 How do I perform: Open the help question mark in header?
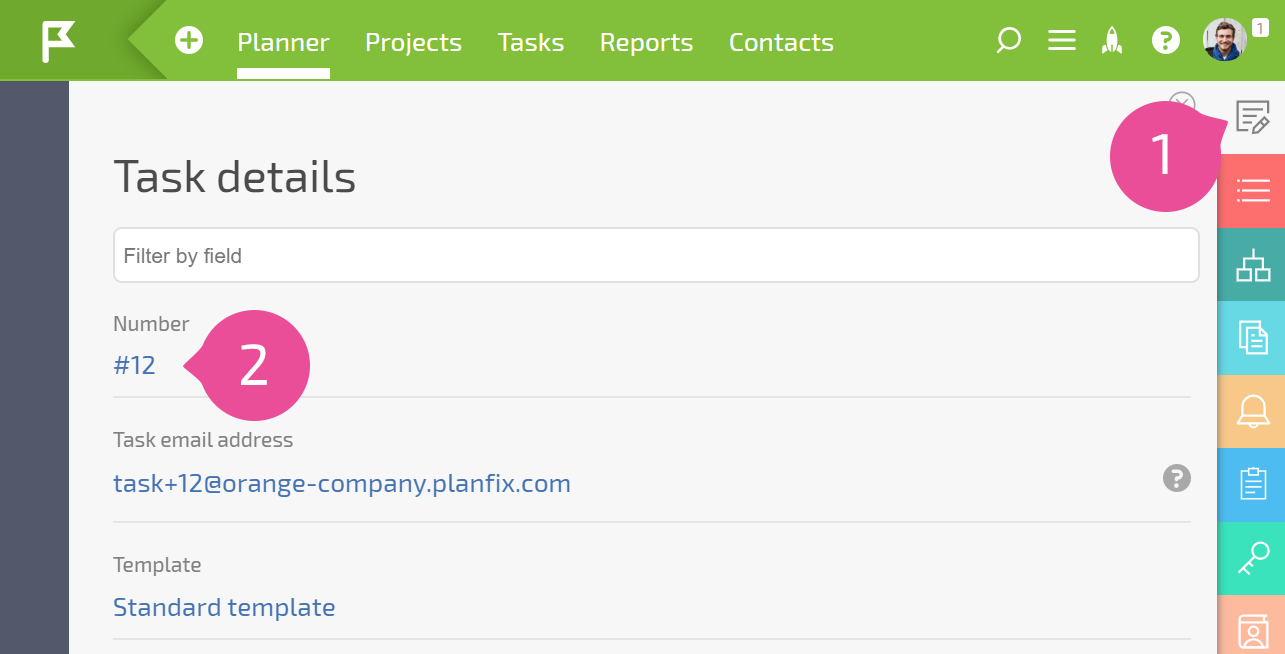(1165, 41)
